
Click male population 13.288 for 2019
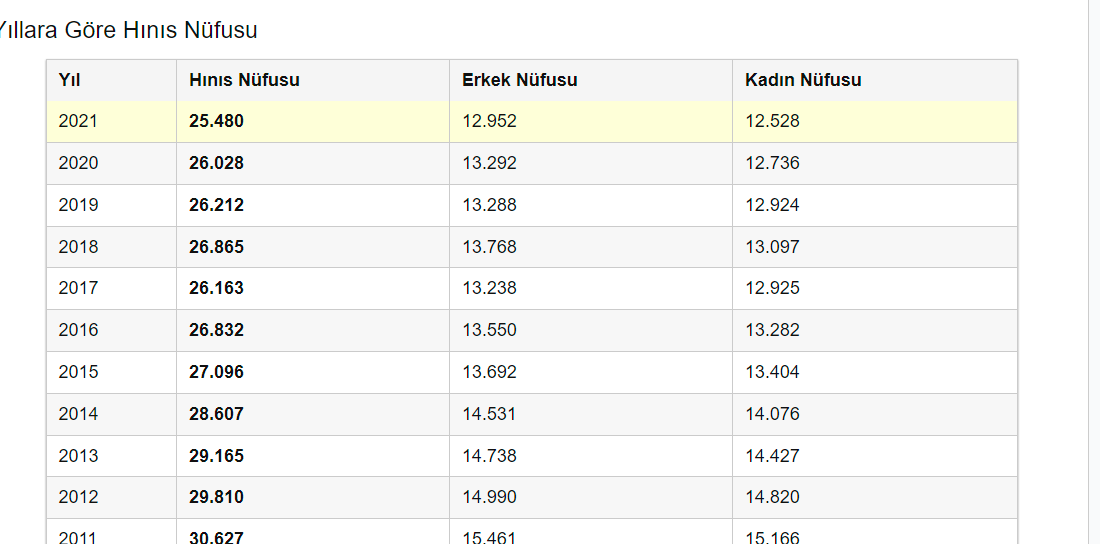[489, 205]
